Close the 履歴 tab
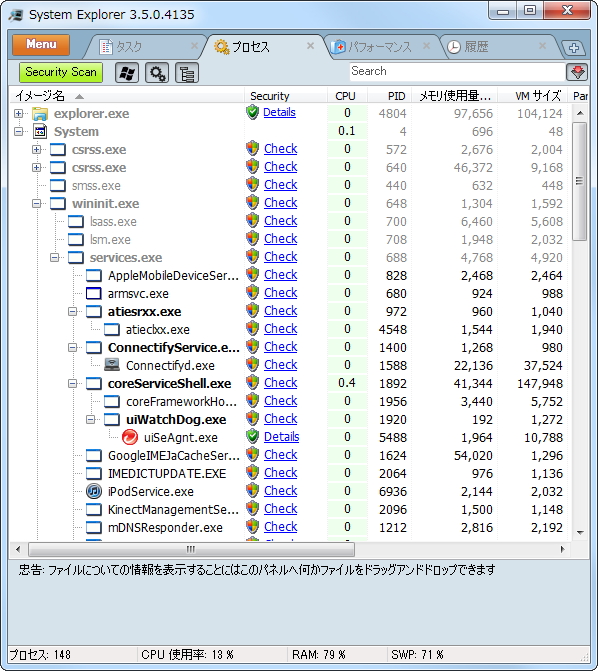Viewport: 598px width, 671px height. (x=542, y=45)
